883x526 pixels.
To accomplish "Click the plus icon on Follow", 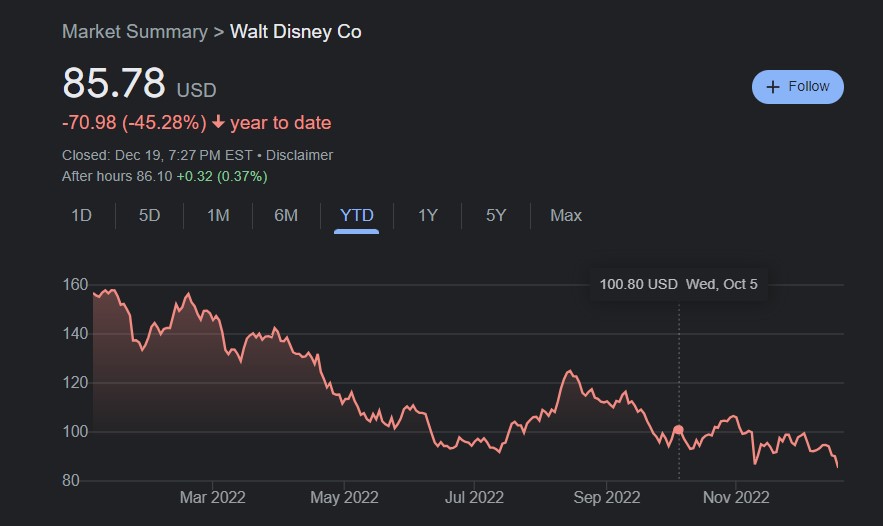I will 772,87.
